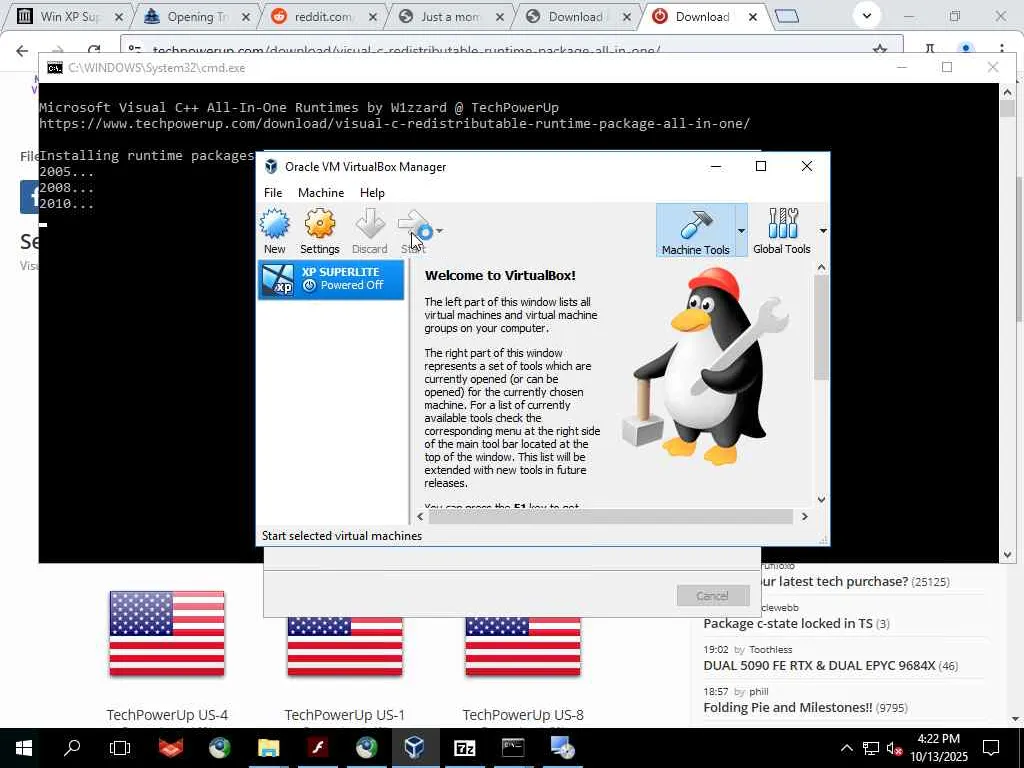Viewport: 1024px width, 768px height.
Task: Open the TechPowerUp US-8 download server
Action: point(523,715)
